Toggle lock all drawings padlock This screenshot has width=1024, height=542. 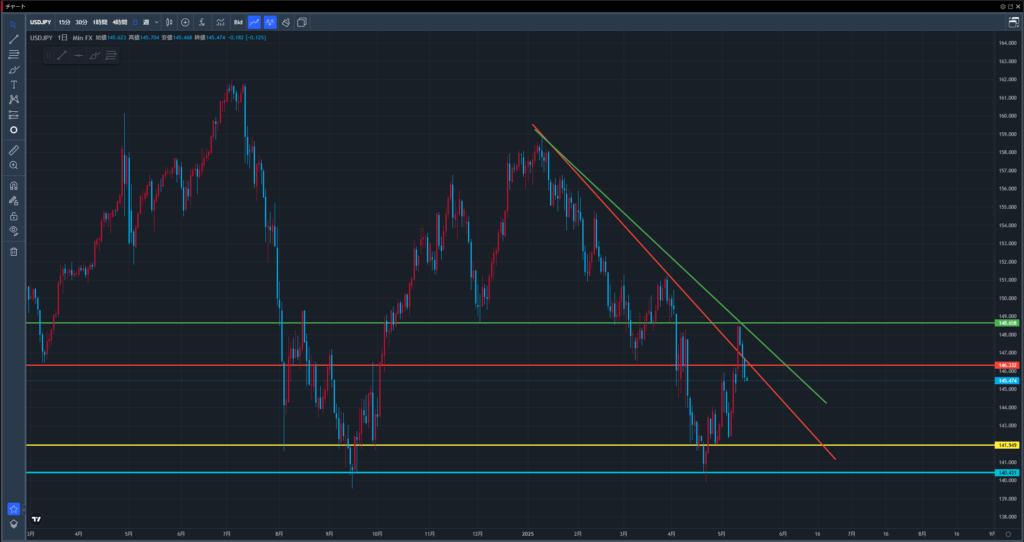click(x=13, y=216)
